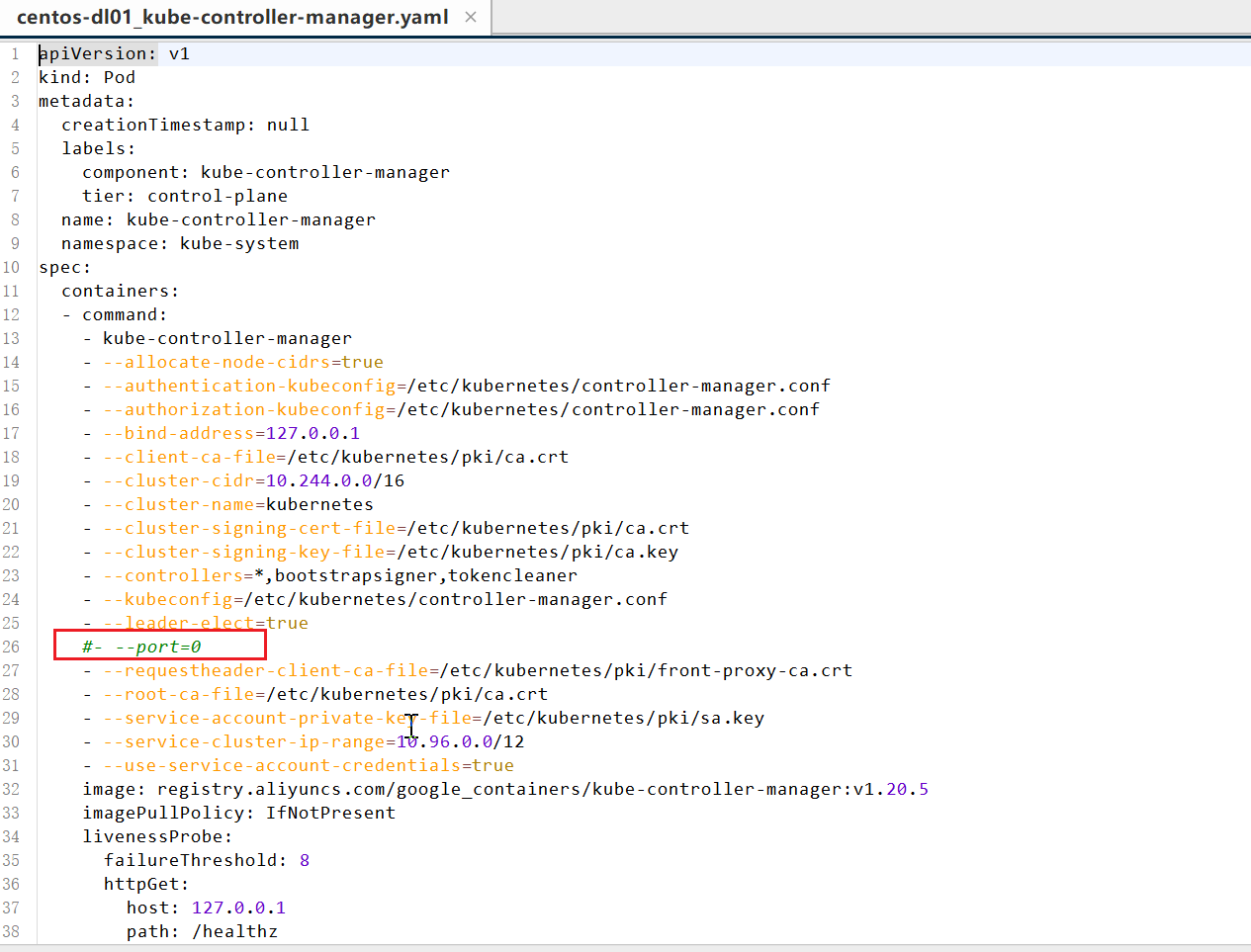Image resolution: width=1251 pixels, height=952 pixels.
Task: Click the --service-account-private-key-file argument
Action: [434, 718]
